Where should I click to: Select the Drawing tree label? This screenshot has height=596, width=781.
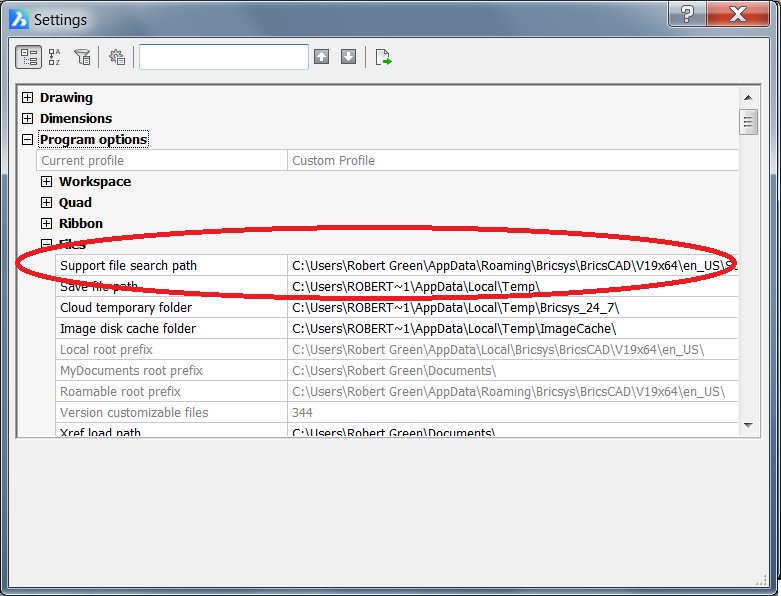click(66, 98)
